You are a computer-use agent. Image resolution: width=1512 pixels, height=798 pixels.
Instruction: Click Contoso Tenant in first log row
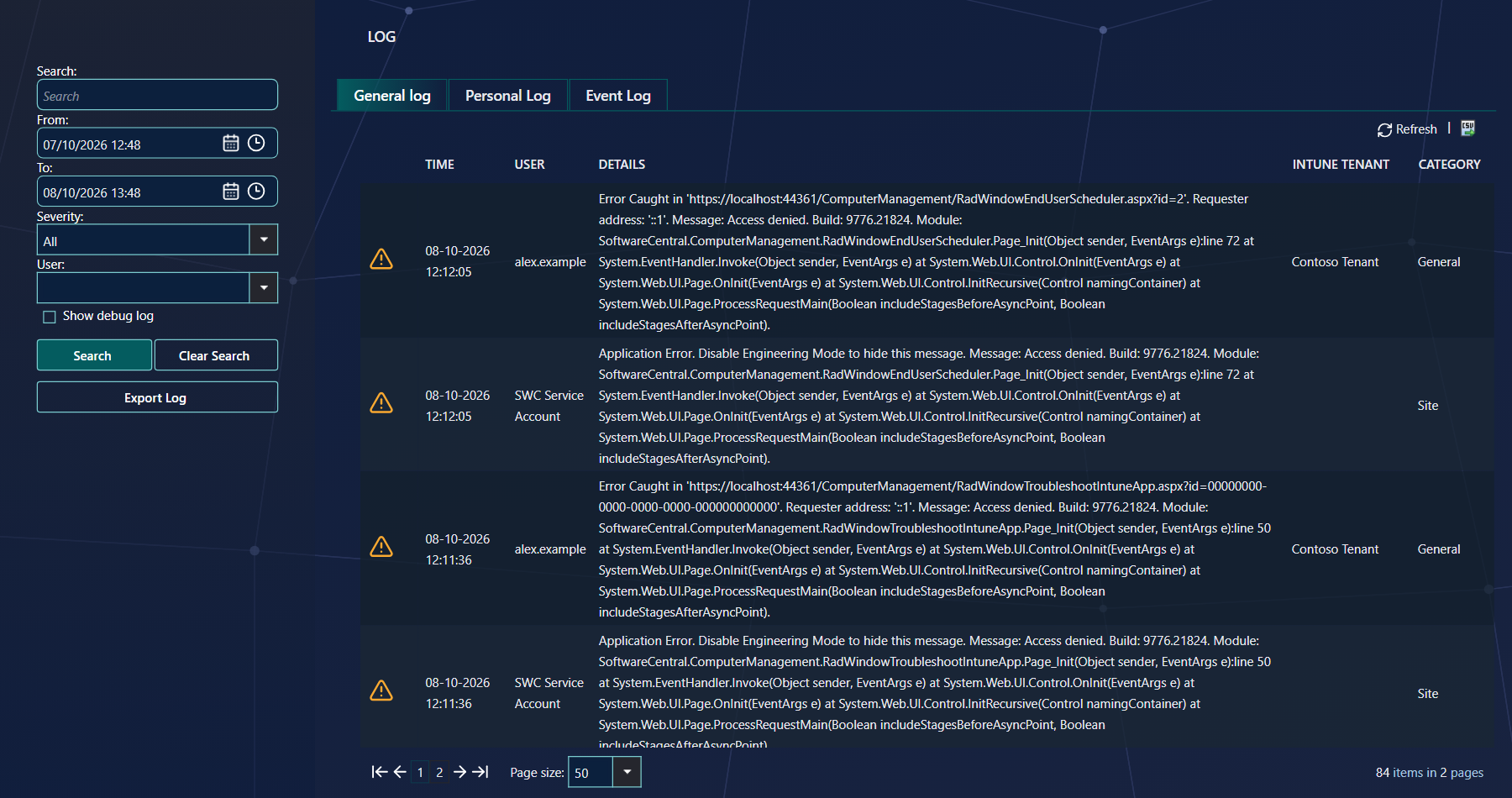1335,262
